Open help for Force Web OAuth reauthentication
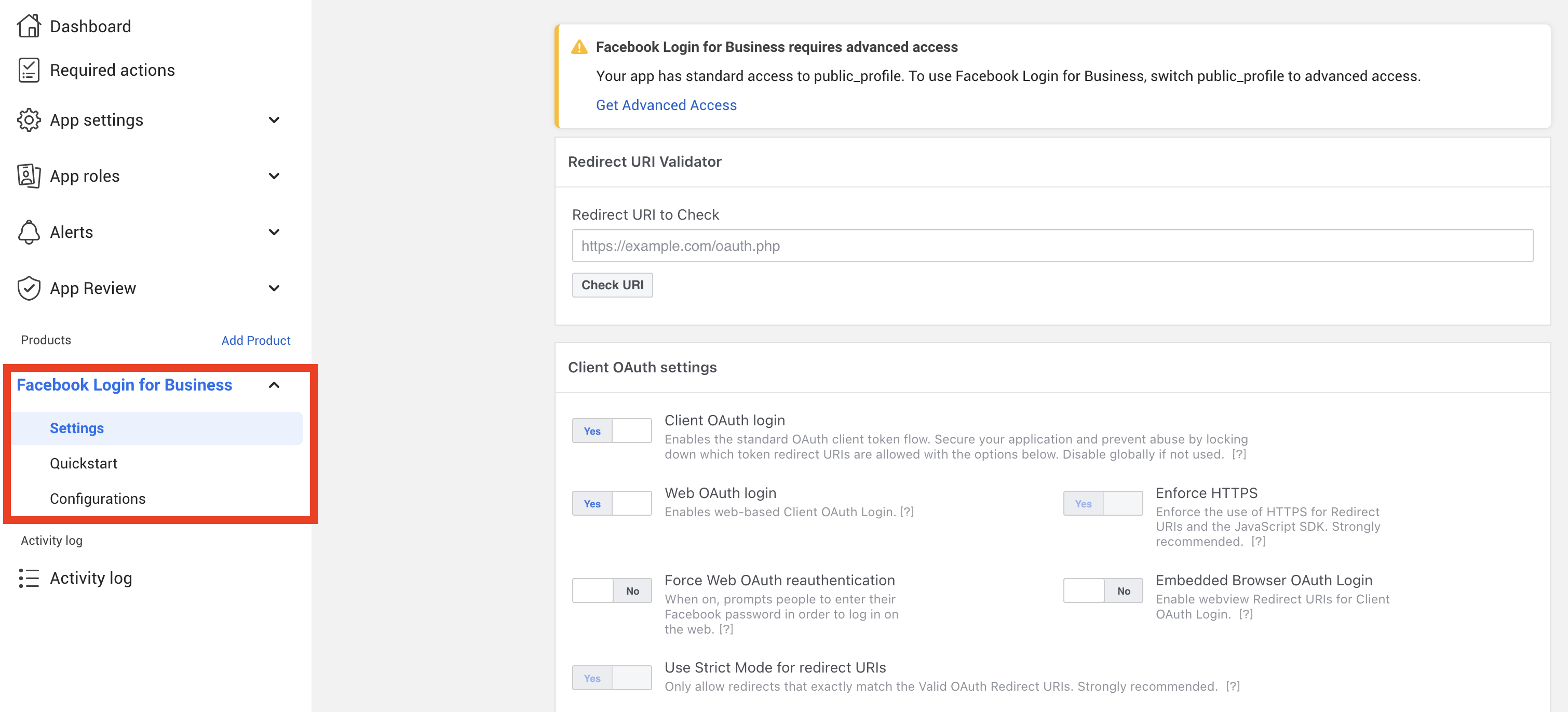1568x712 pixels. pos(725,629)
